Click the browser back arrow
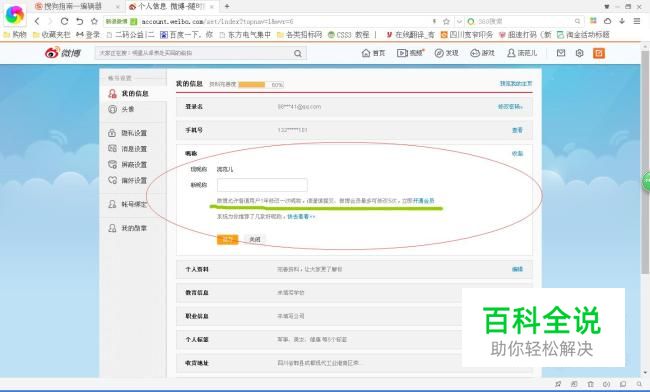 coord(37,21)
